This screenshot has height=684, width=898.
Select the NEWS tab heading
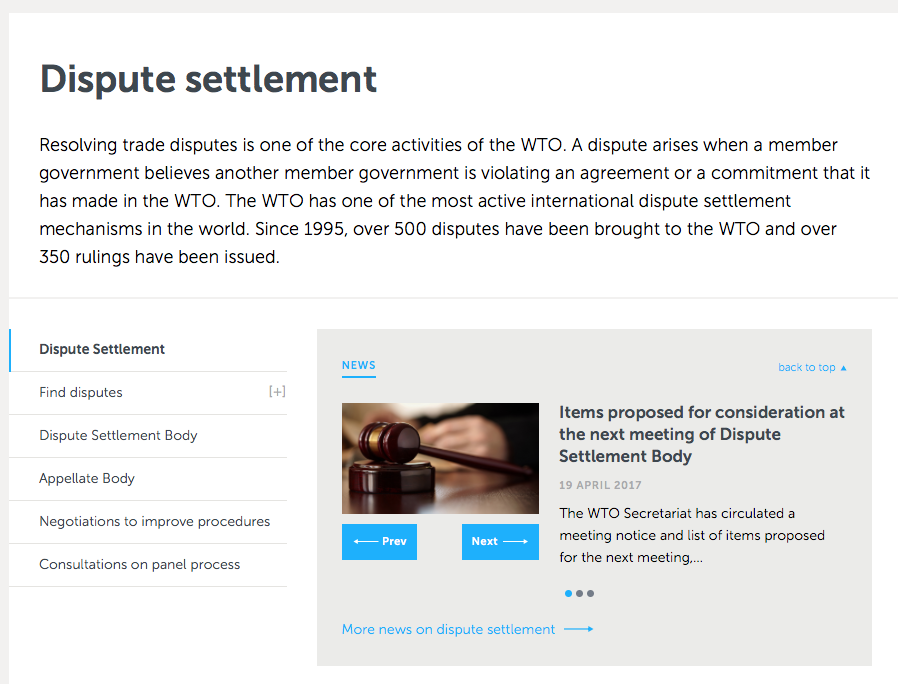pyautogui.click(x=359, y=365)
